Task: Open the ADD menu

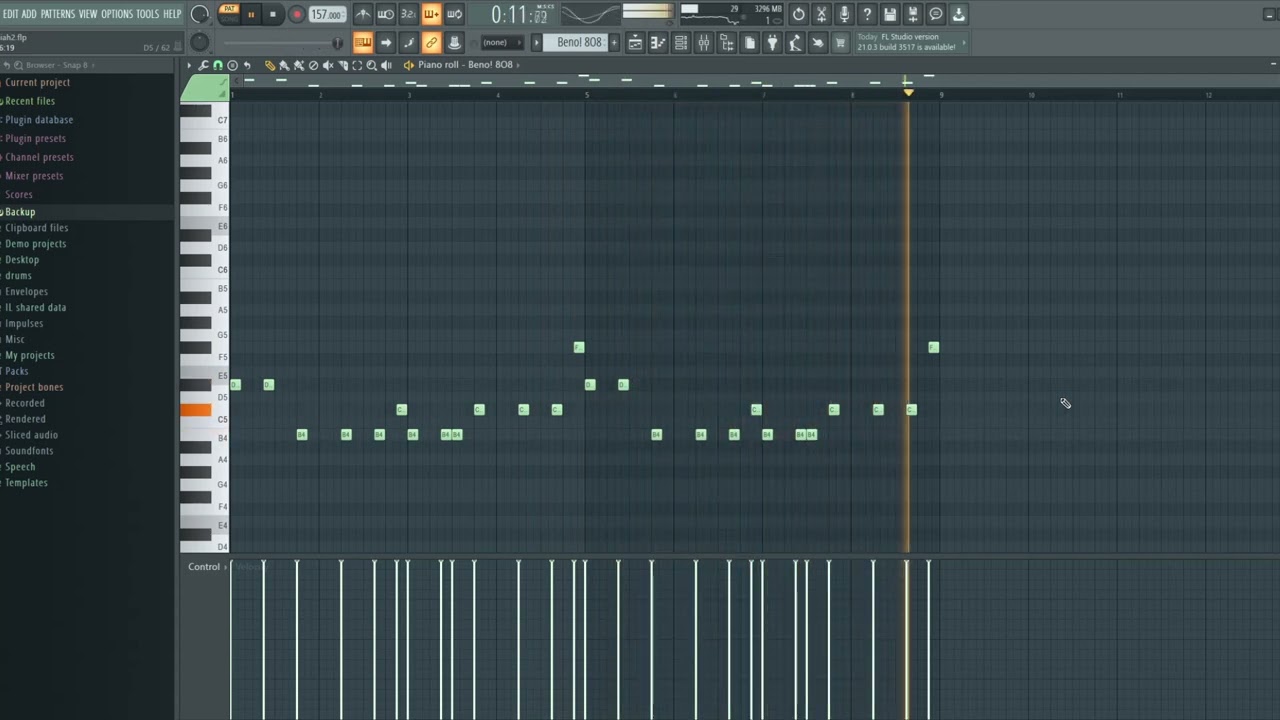Action: click(x=30, y=14)
